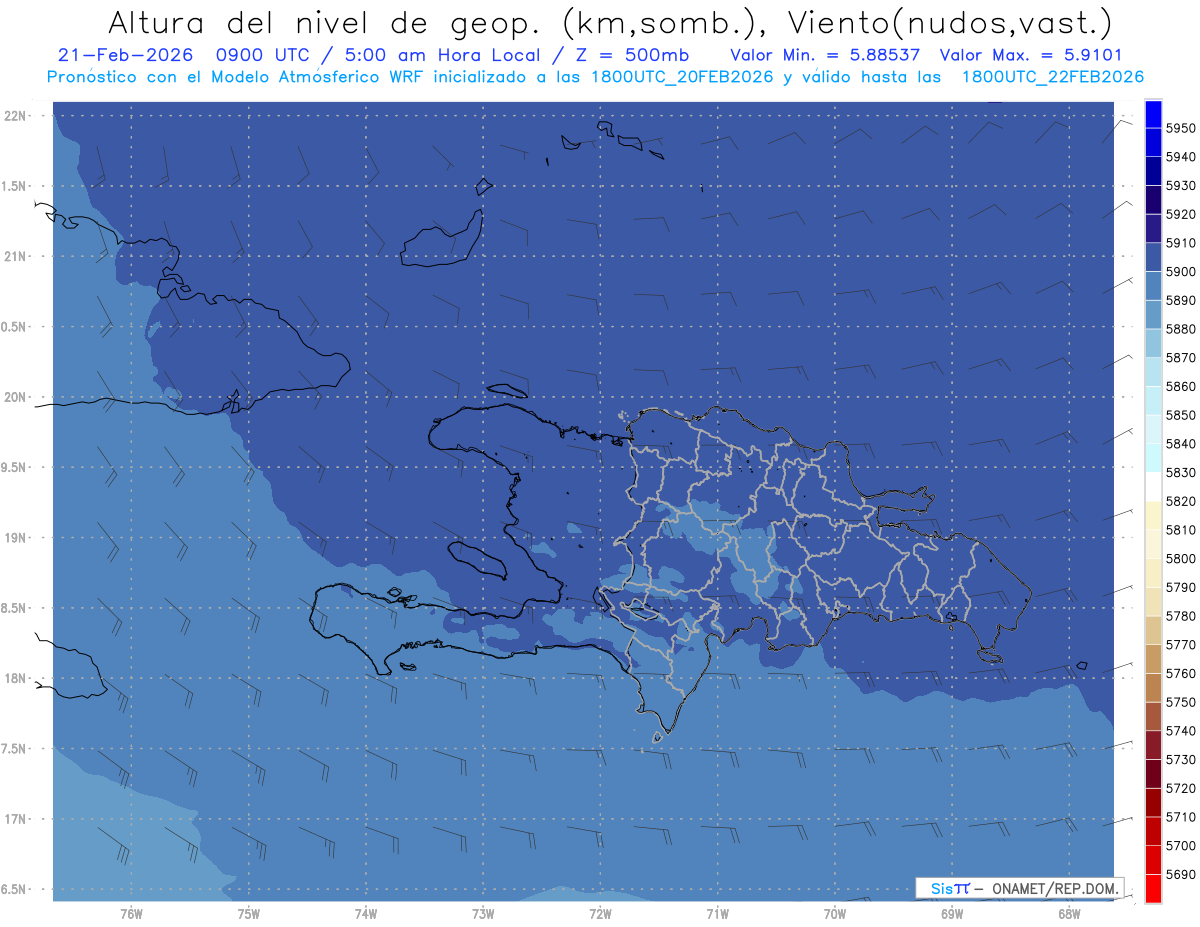
Task: Click the '9.5N' latitude label
Action: coord(14,468)
